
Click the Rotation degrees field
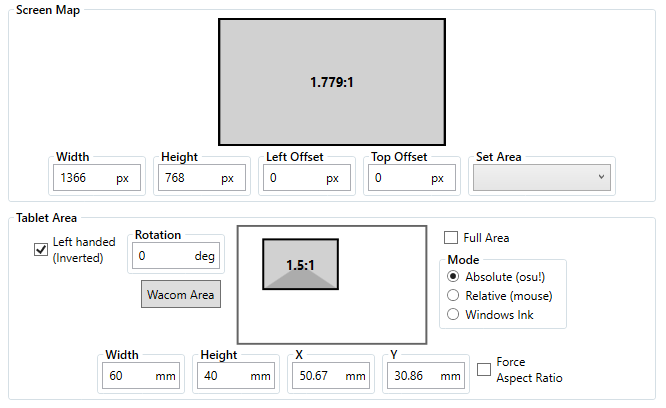tap(176, 256)
